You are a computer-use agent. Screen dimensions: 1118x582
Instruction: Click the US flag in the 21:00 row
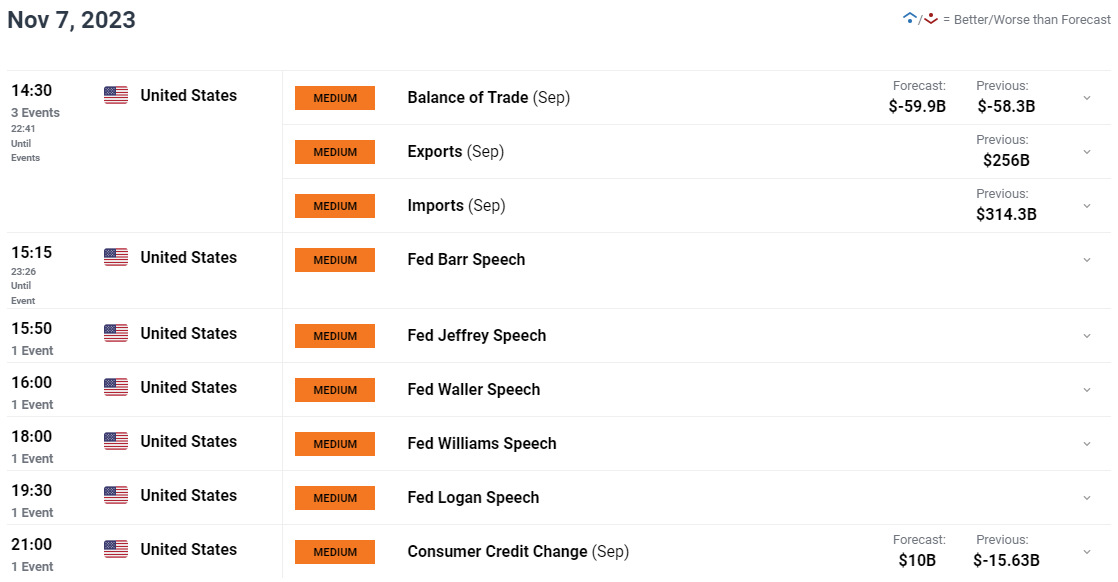116,549
